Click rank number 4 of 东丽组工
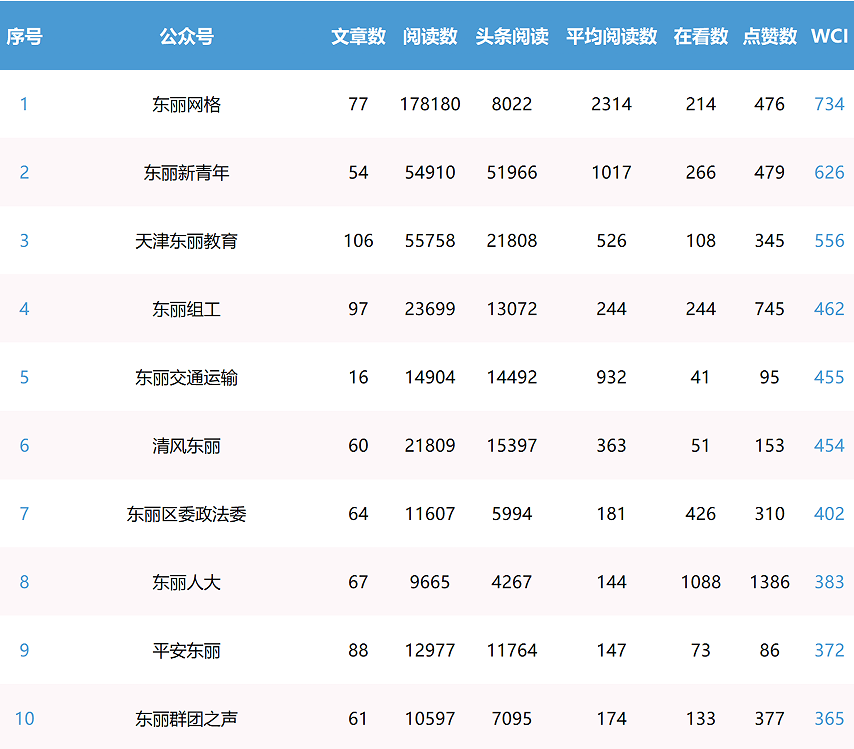Screen dimensions: 854x749 (x=24, y=309)
